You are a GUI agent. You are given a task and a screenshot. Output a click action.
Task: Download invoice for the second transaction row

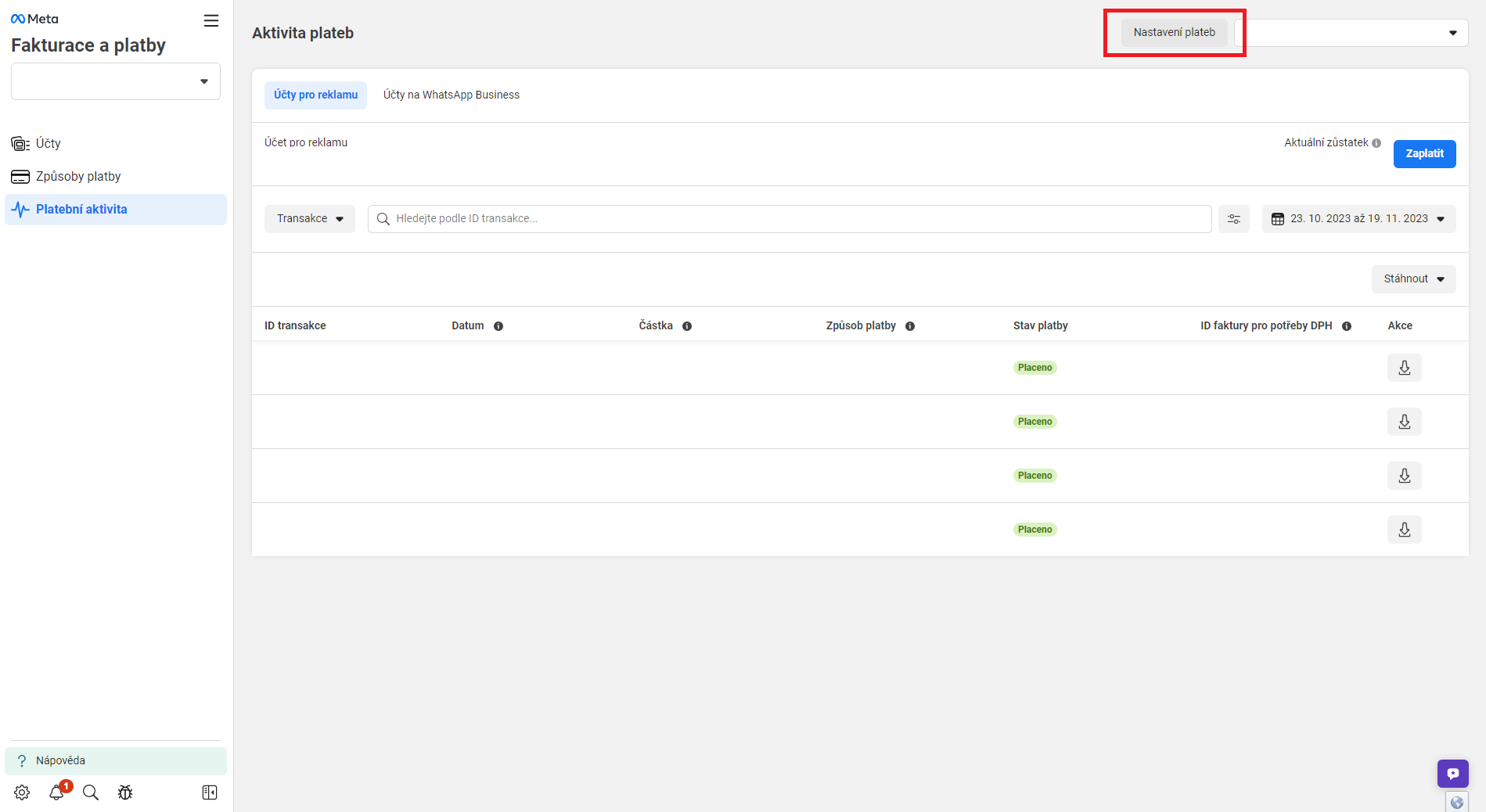1405,422
